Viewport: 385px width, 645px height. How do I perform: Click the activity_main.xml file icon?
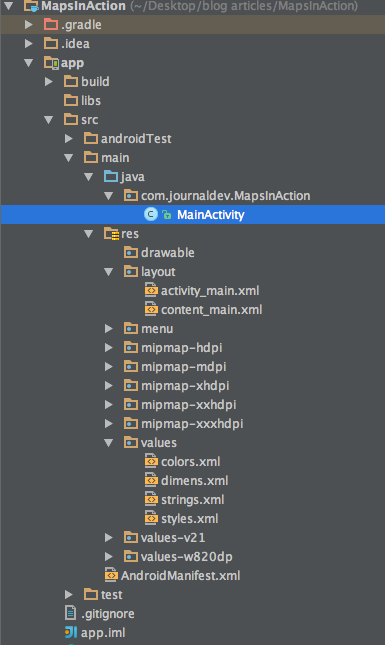pos(151,290)
